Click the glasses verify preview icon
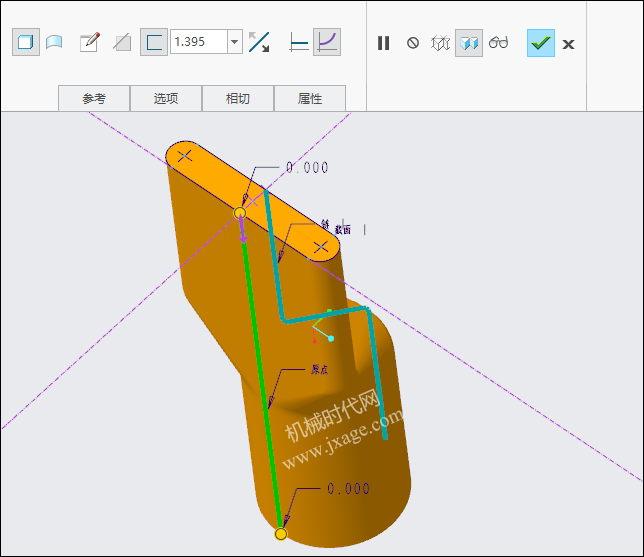This screenshot has width=644, height=557. (x=498, y=42)
